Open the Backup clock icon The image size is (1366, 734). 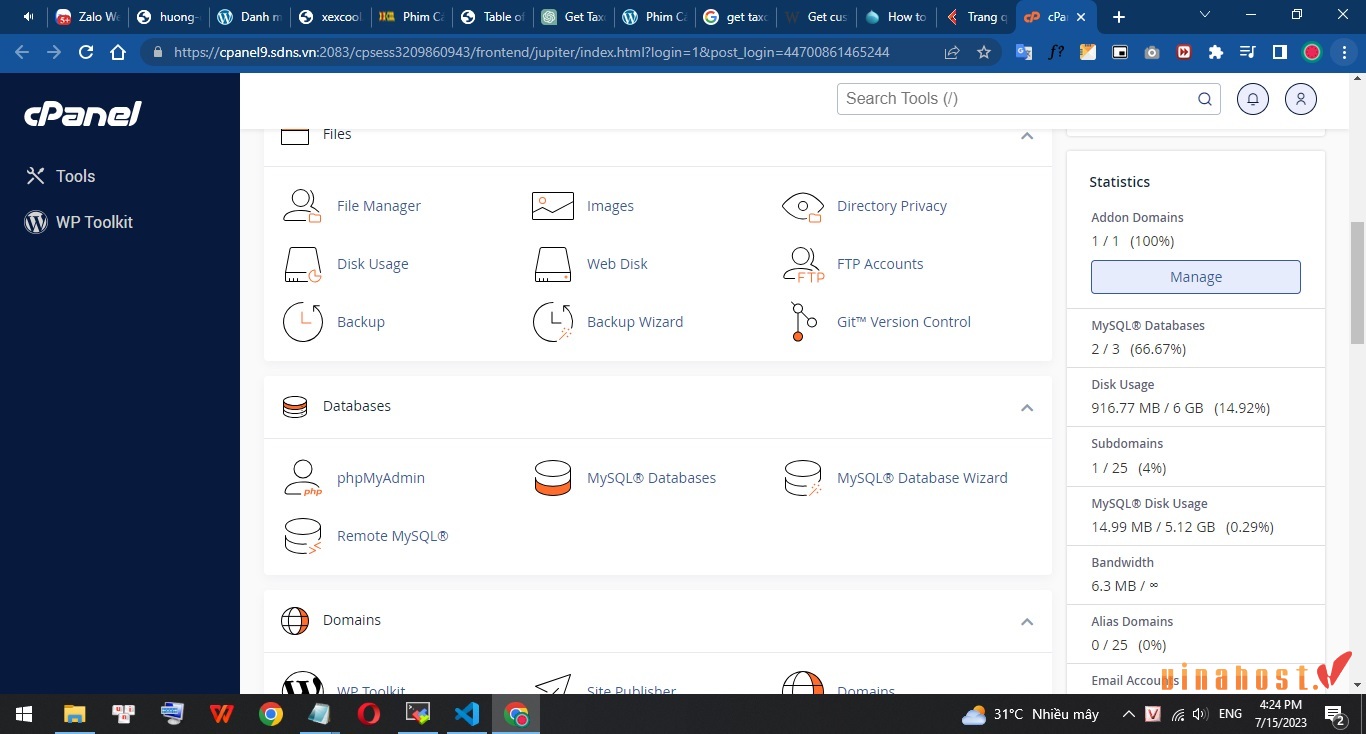[x=302, y=322]
